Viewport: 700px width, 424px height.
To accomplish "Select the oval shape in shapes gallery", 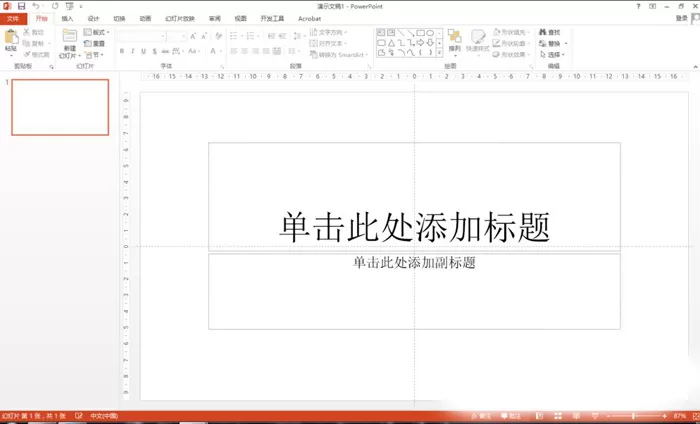I will [430, 33].
